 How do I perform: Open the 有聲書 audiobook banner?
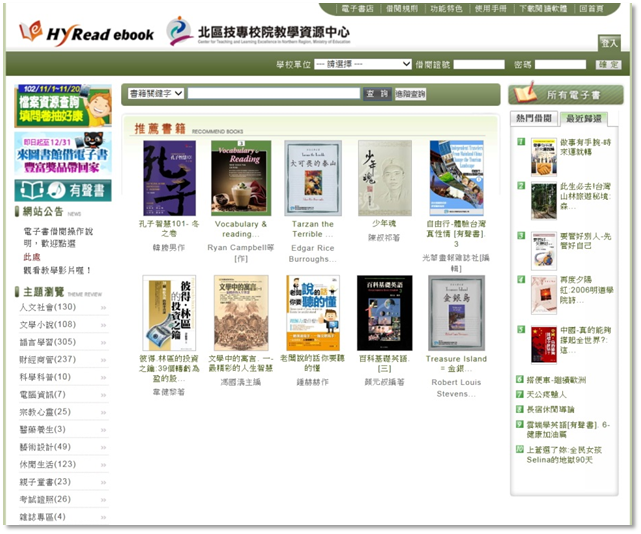[x=63, y=191]
